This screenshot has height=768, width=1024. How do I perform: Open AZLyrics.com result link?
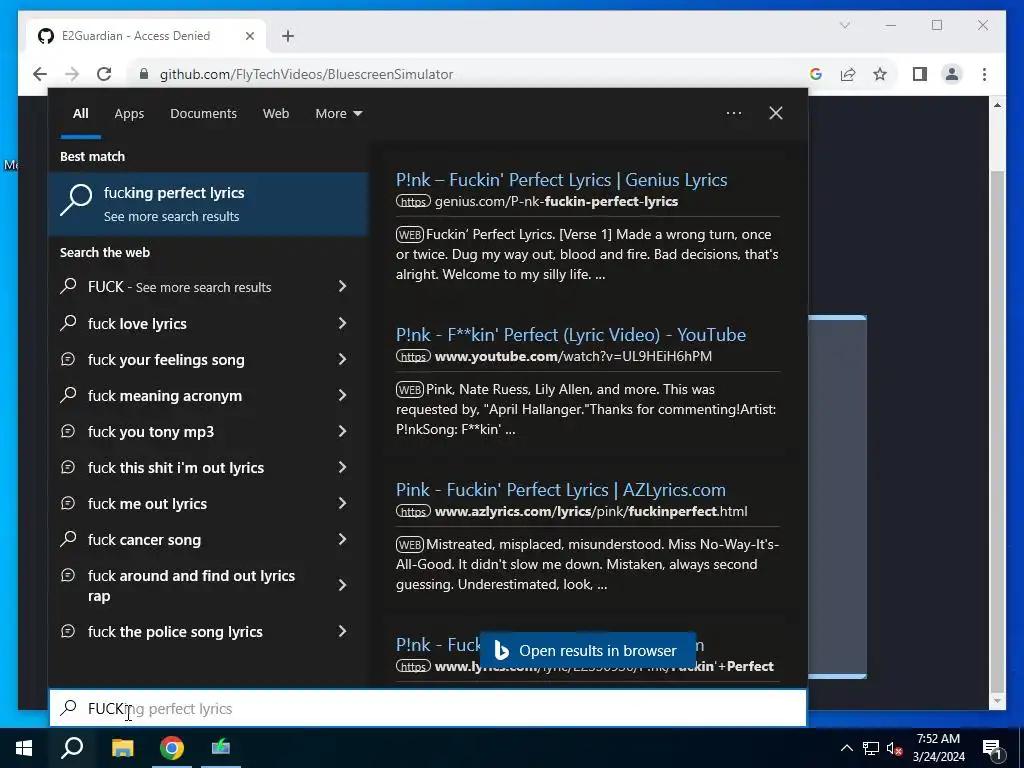coord(560,489)
